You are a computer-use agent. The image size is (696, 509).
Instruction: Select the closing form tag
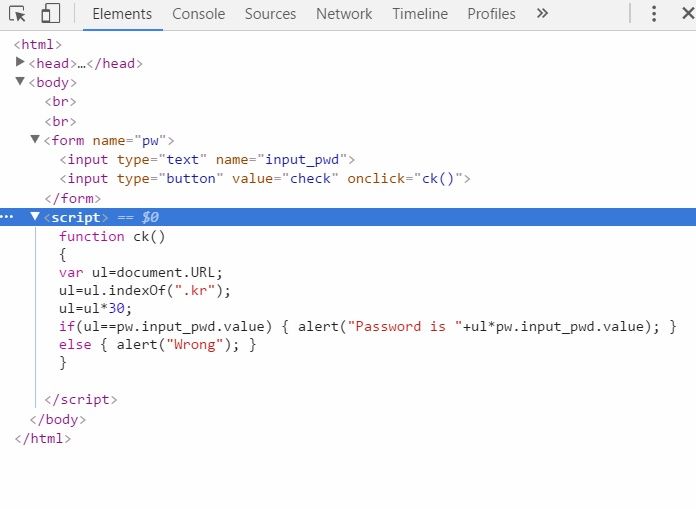click(x=73, y=198)
